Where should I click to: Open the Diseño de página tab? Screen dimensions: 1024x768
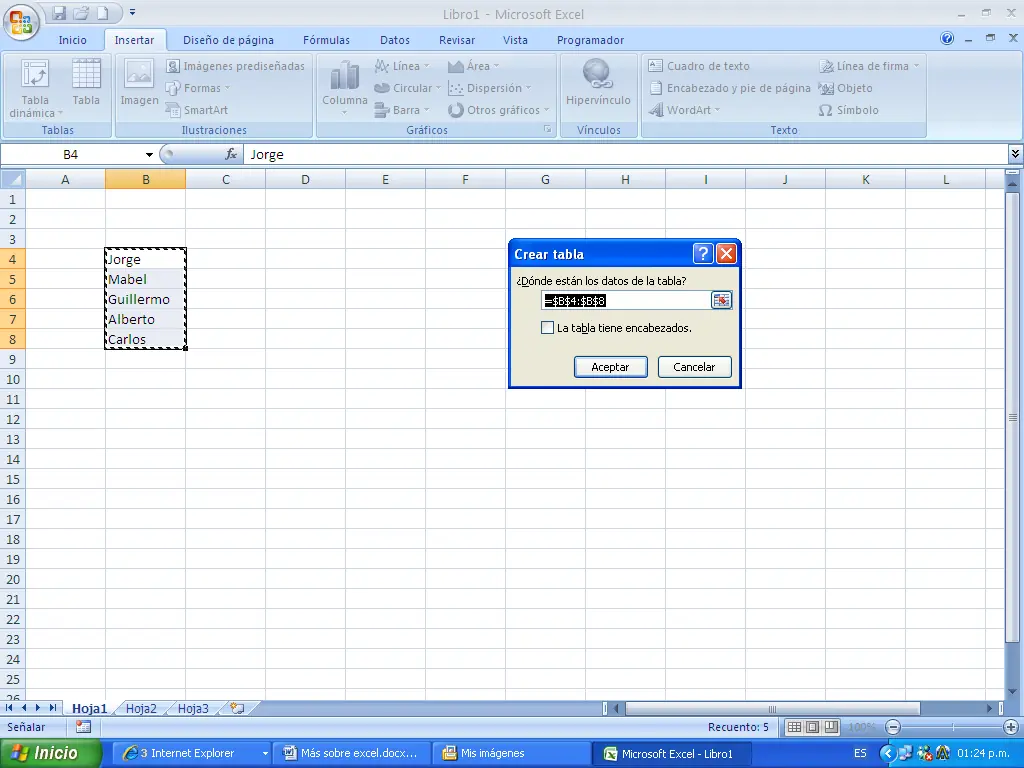(229, 40)
